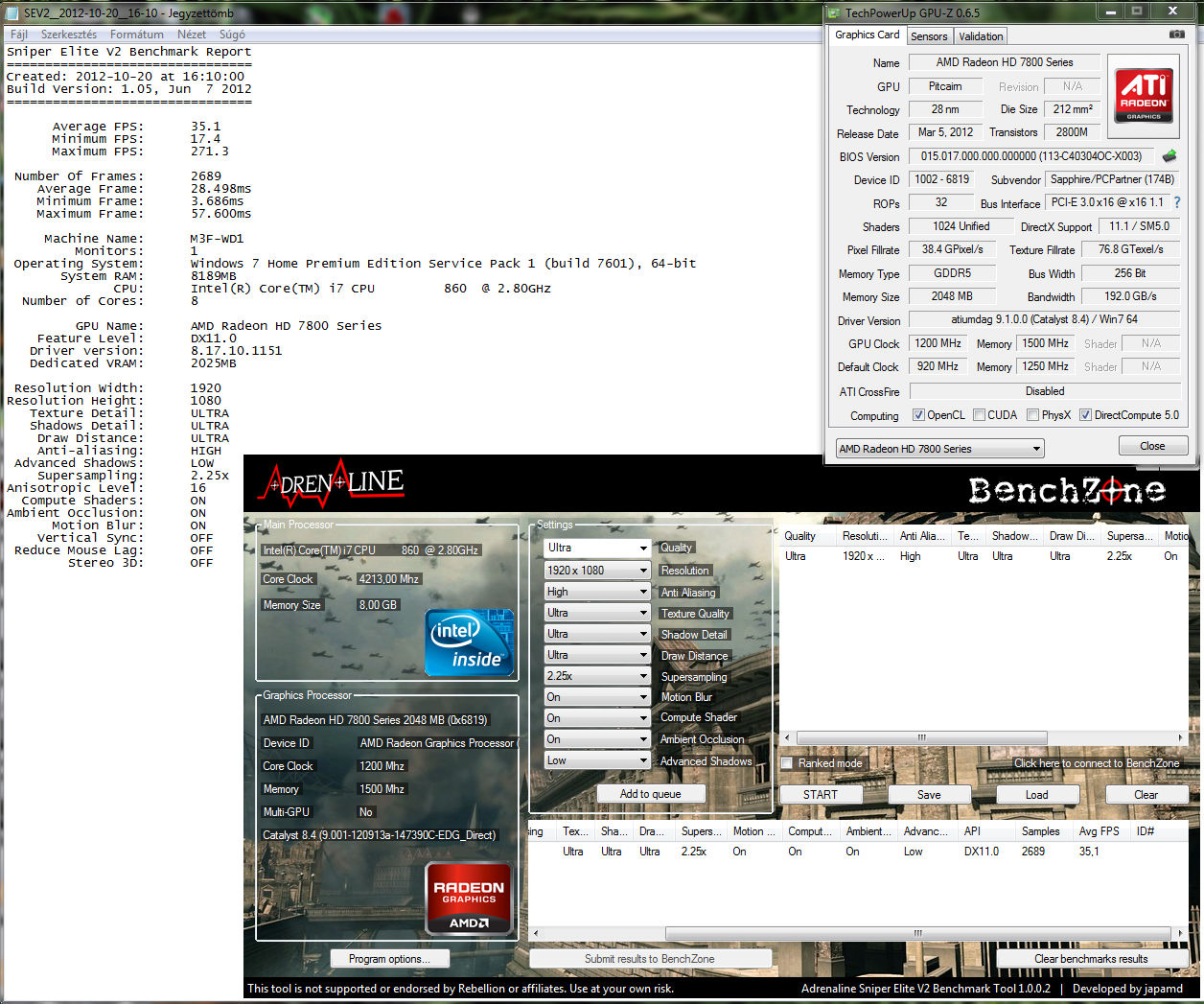Open the Draw Distance dropdown
Screen dimensions: 1204x1004
point(597,655)
